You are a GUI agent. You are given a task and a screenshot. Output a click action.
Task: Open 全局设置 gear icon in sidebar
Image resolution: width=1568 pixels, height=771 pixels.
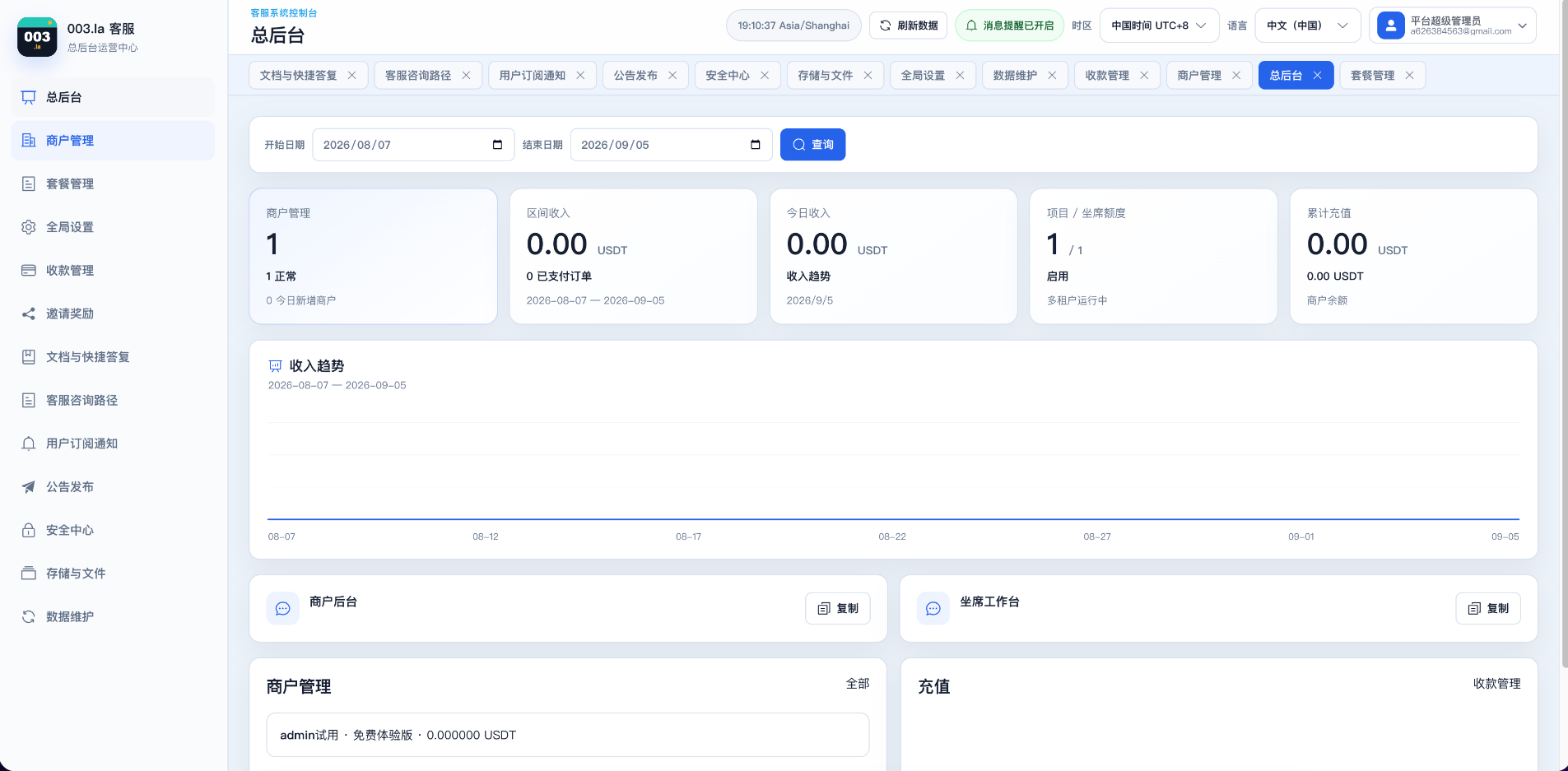pos(29,227)
